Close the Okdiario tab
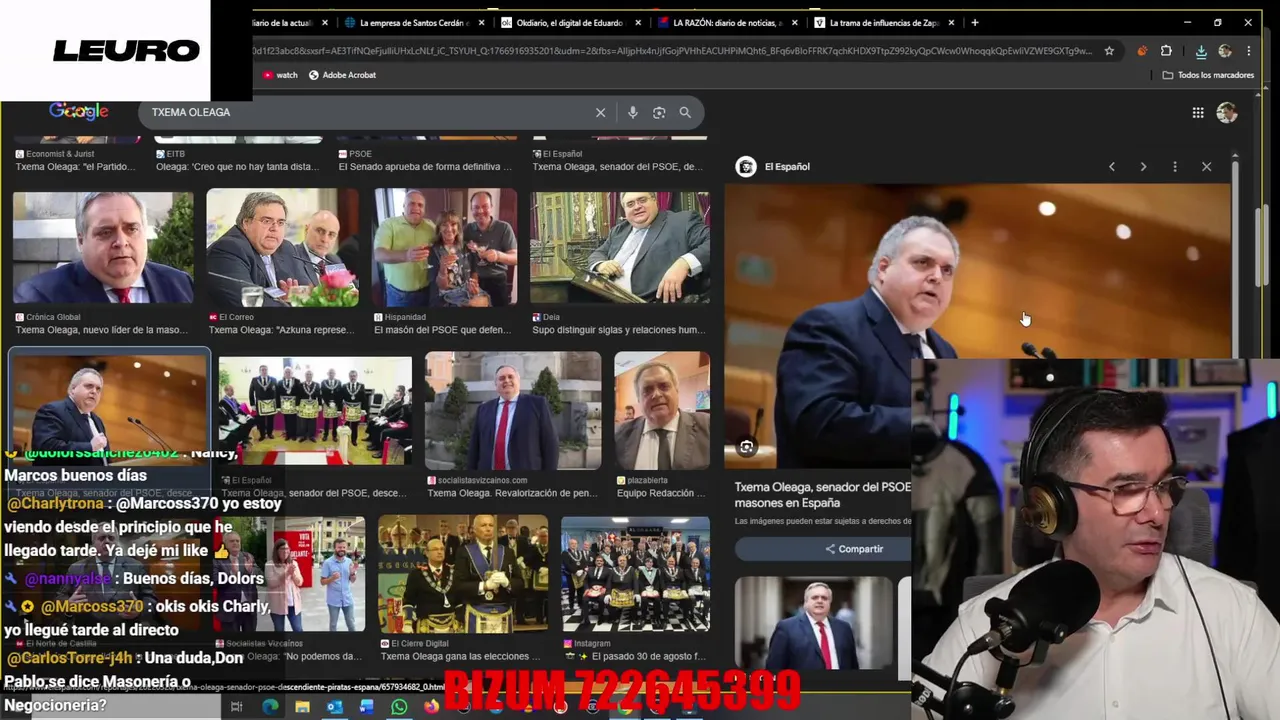This screenshot has width=1280, height=720. 639,22
